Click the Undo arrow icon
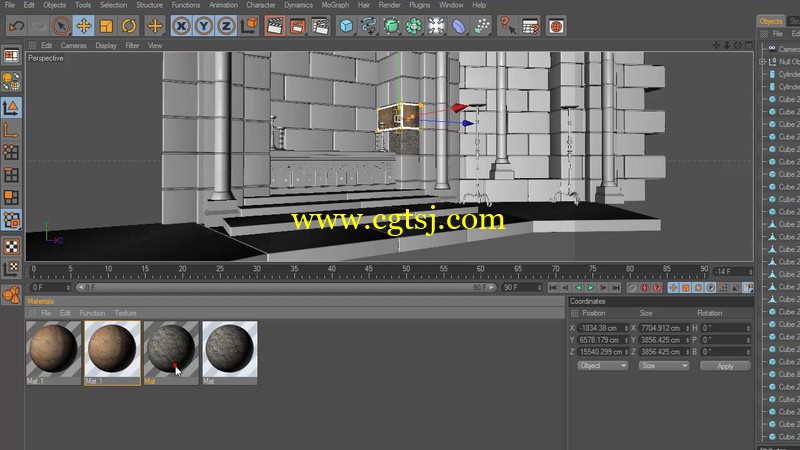This screenshot has height=450, width=800. click(17, 26)
